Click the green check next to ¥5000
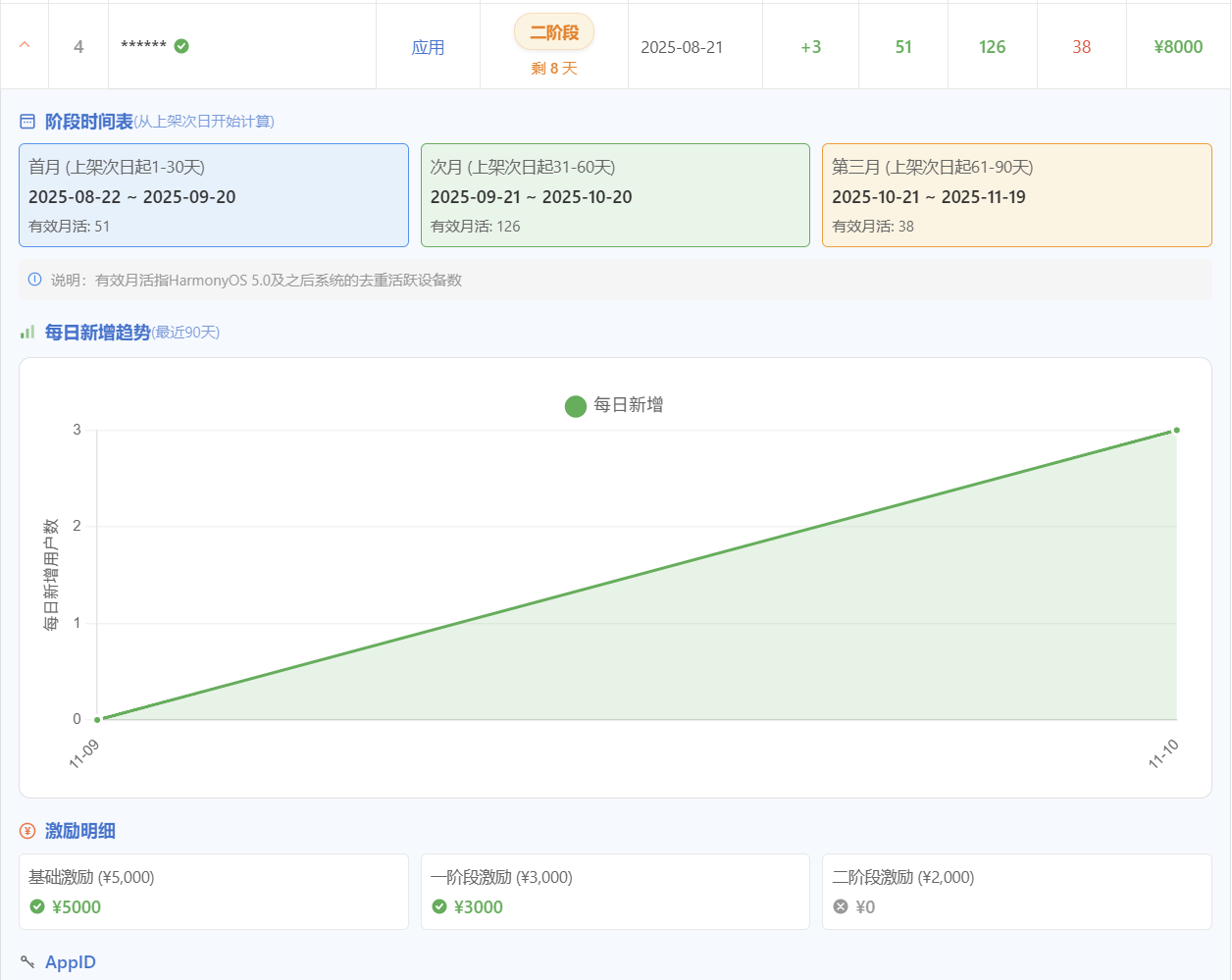Screen dimensions: 1232x980 click(37, 906)
